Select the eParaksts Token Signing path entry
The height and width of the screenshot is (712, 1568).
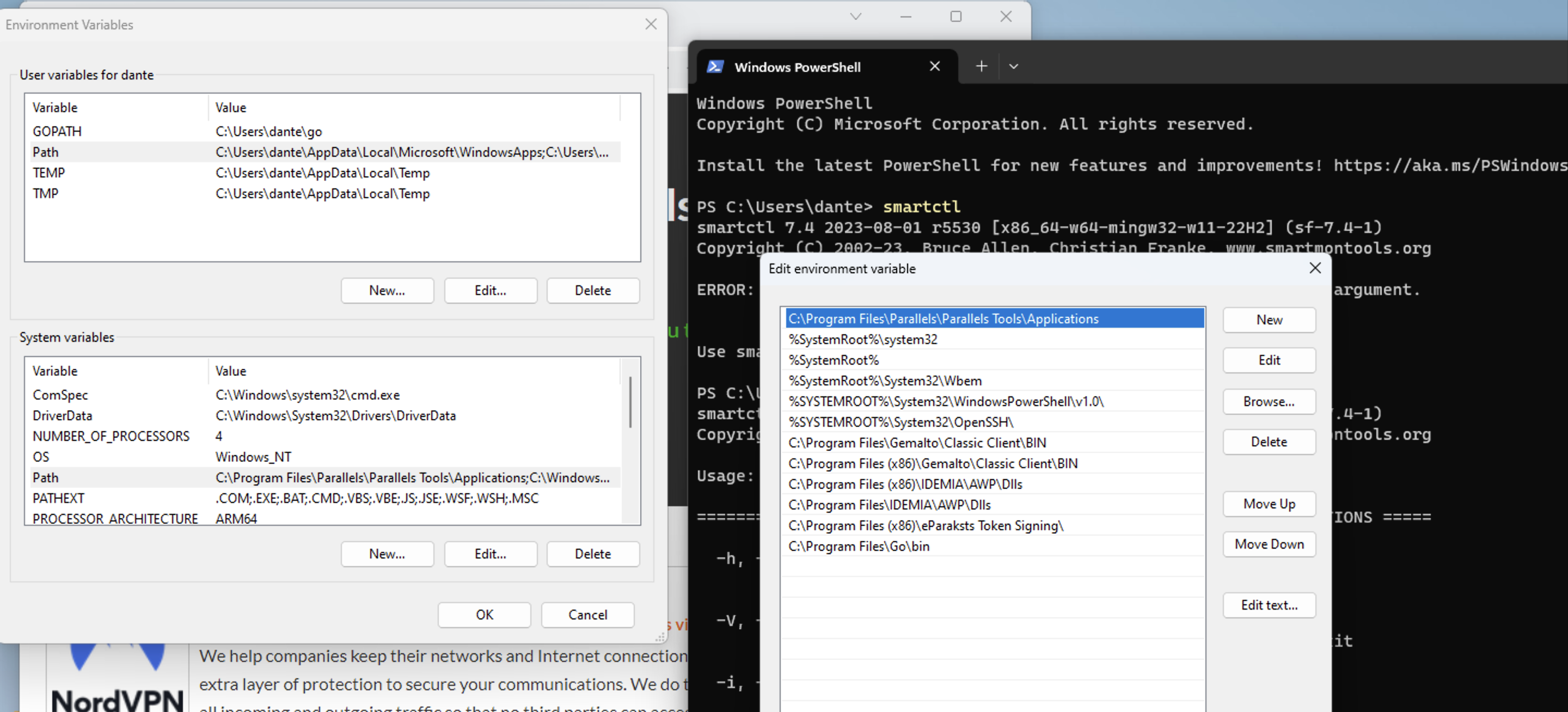[x=994, y=525]
